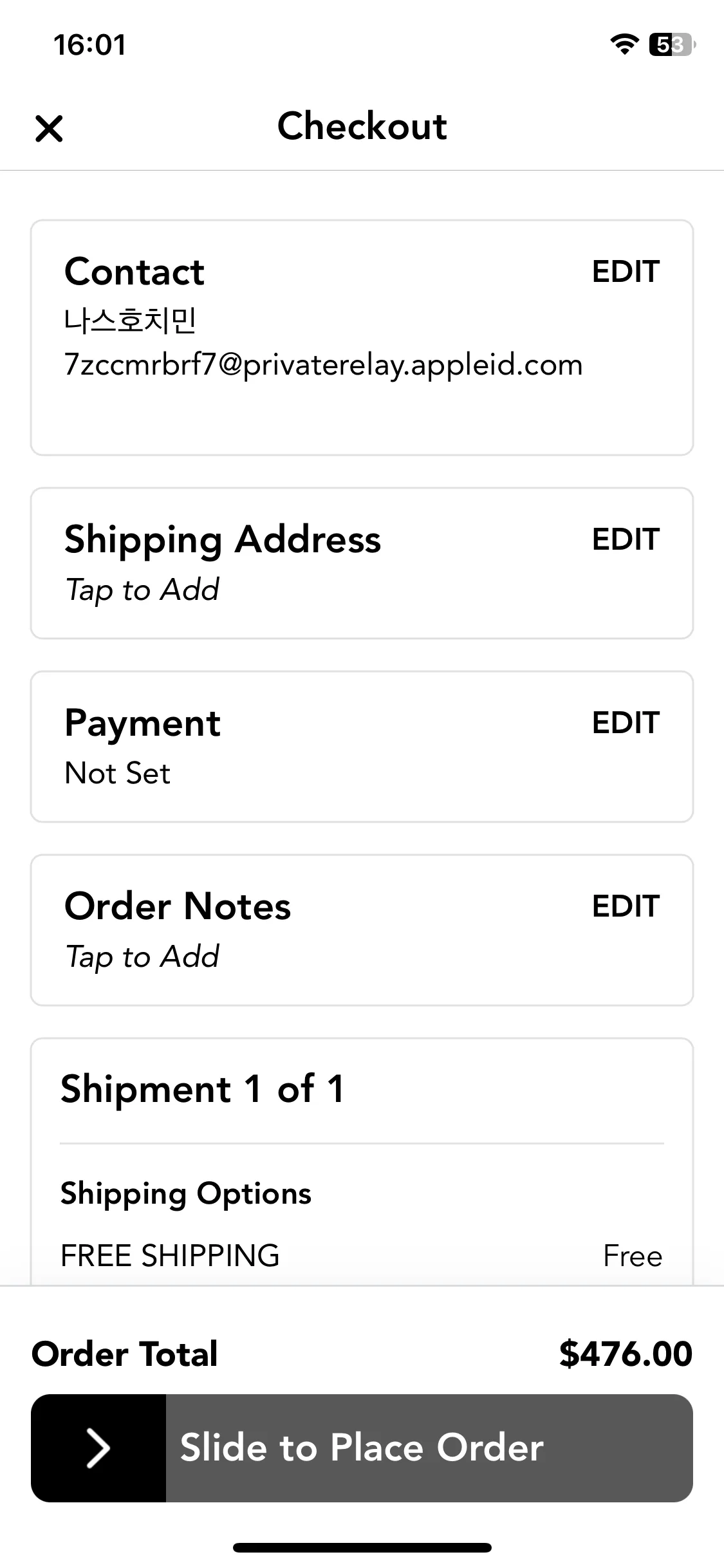Select the Payment Not Set text
This screenshot has width=724, height=1568.
(118, 773)
